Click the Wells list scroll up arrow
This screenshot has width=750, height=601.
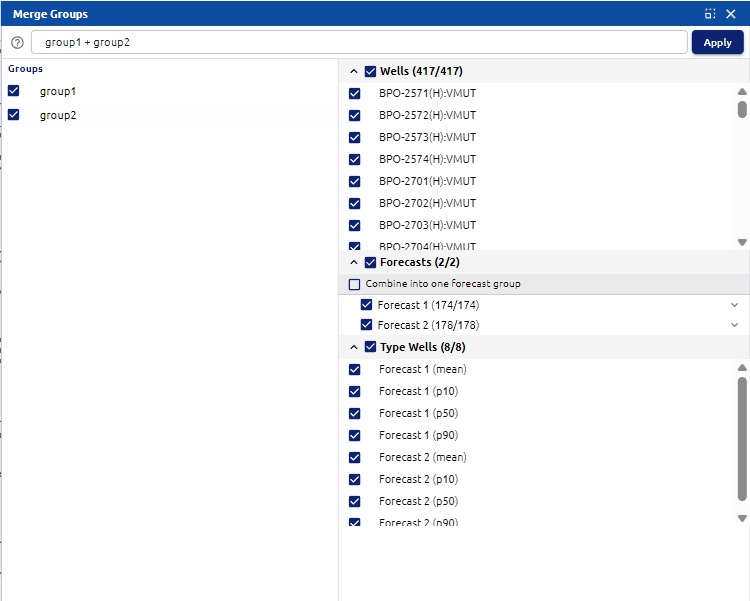[x=742, y=91]
